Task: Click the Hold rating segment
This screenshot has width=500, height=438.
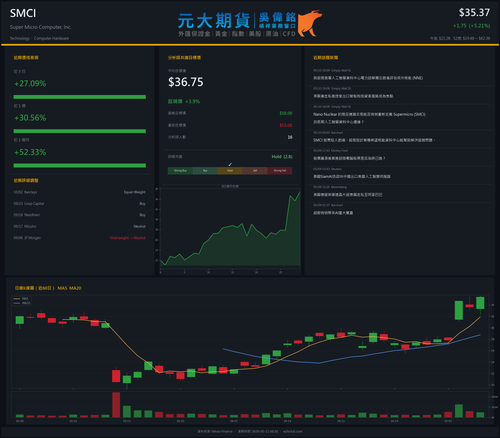Action: click(230, 171)
